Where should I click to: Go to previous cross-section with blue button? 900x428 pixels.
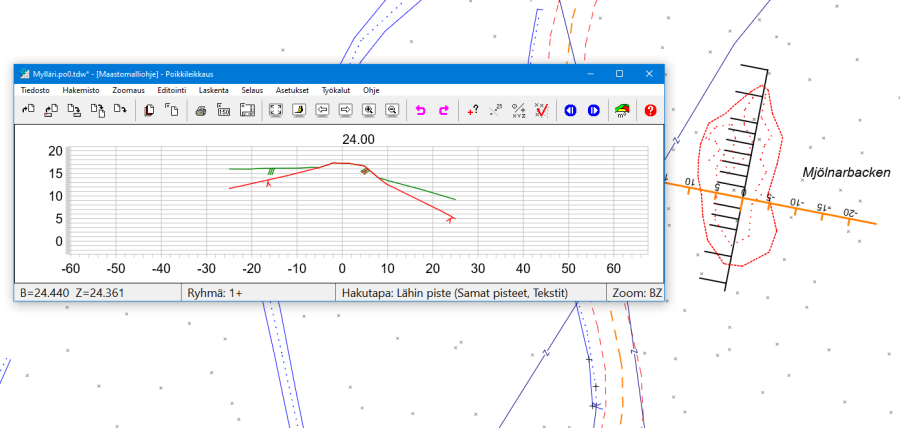[x=569, y=110]
